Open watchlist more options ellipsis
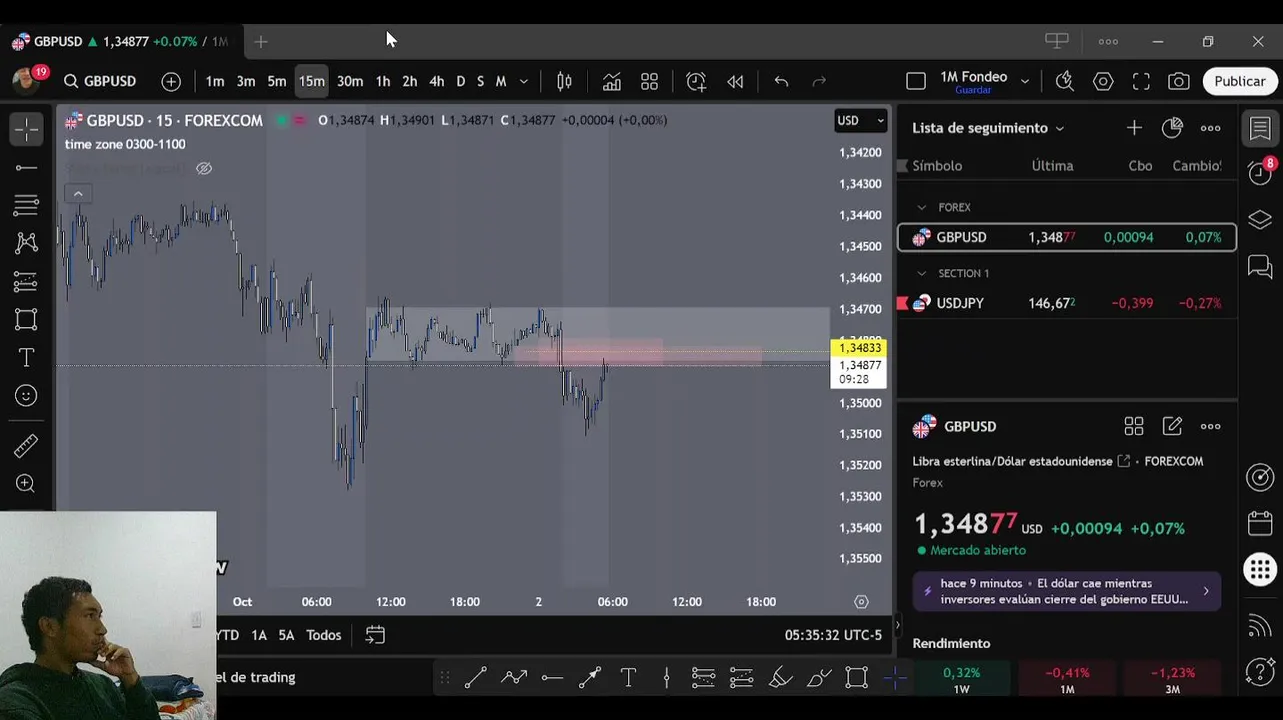This screenshot has width=1283, height=720. click(1210, 128)
